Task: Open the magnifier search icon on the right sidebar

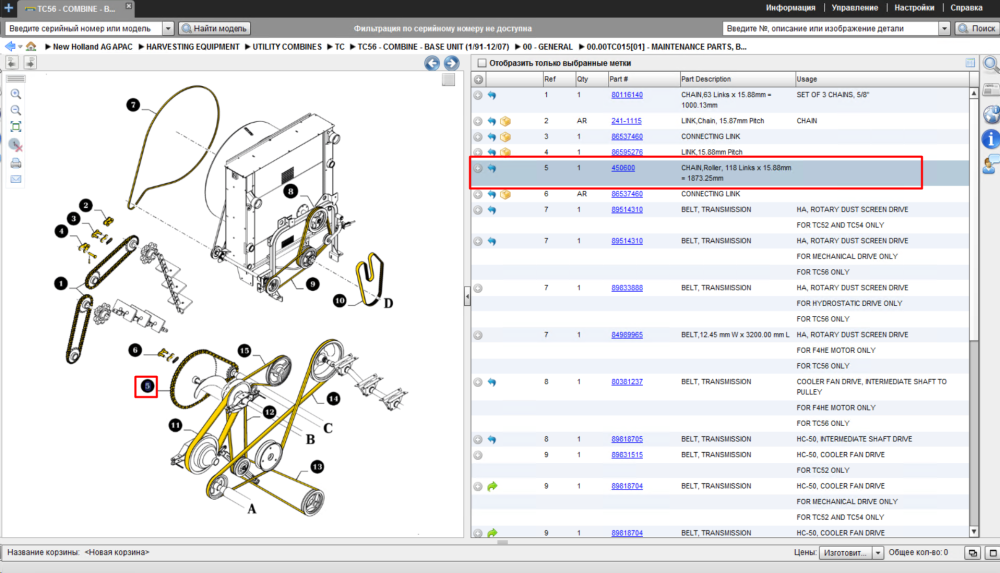Action: pos(991,64)
